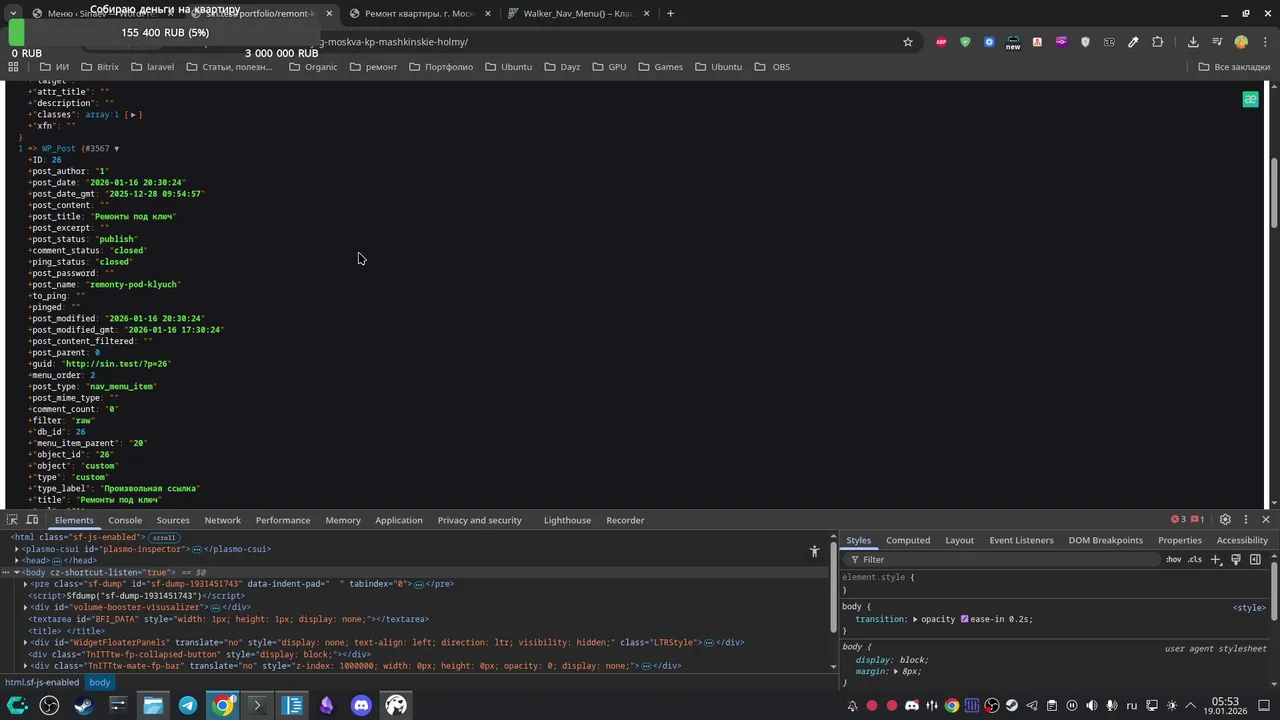Add a new style rule with plus
Image resolution: width=1280 pixels, height=720 pixels.
click(x=1216, y=560)
